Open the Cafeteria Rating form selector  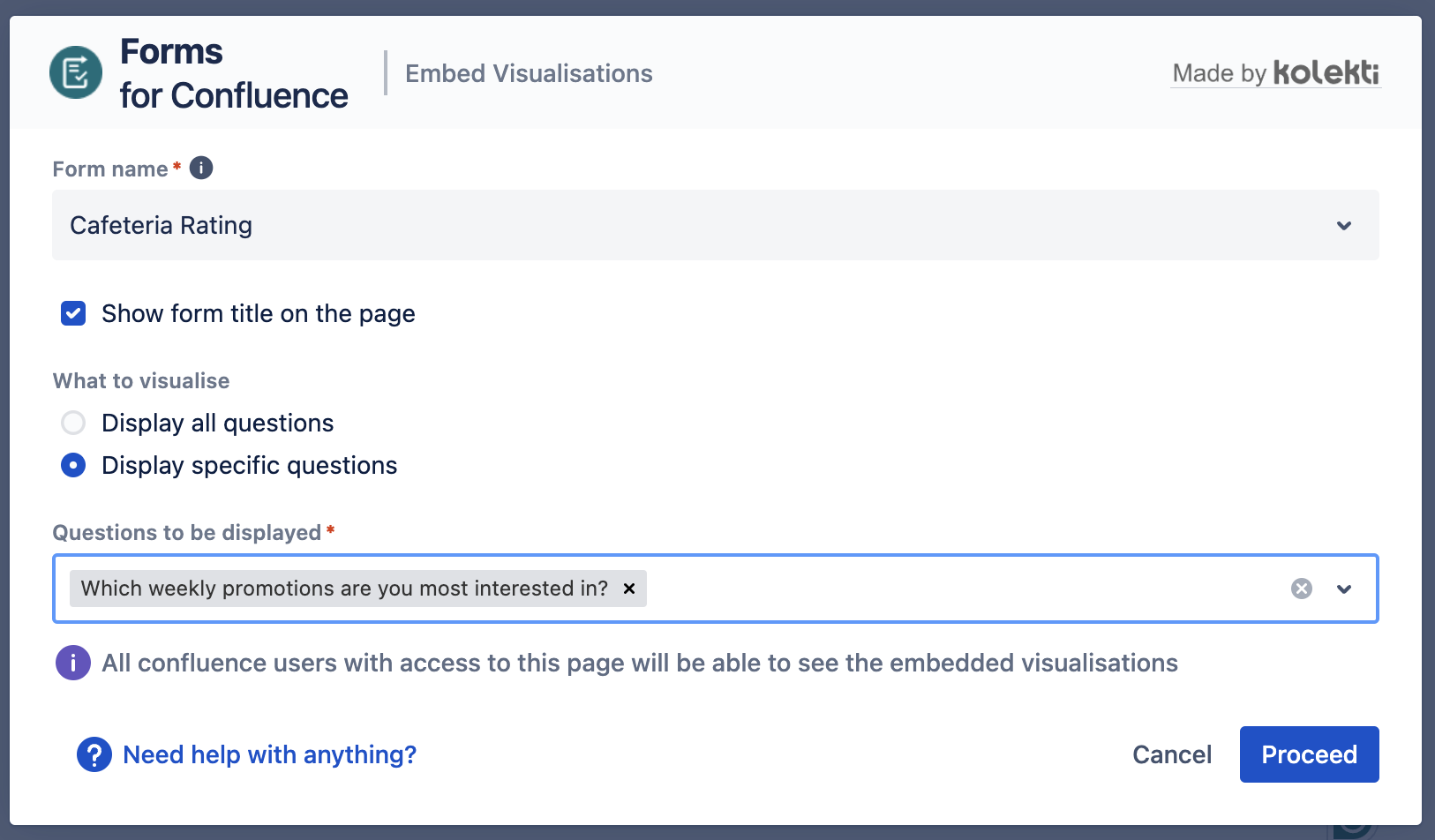716,225
